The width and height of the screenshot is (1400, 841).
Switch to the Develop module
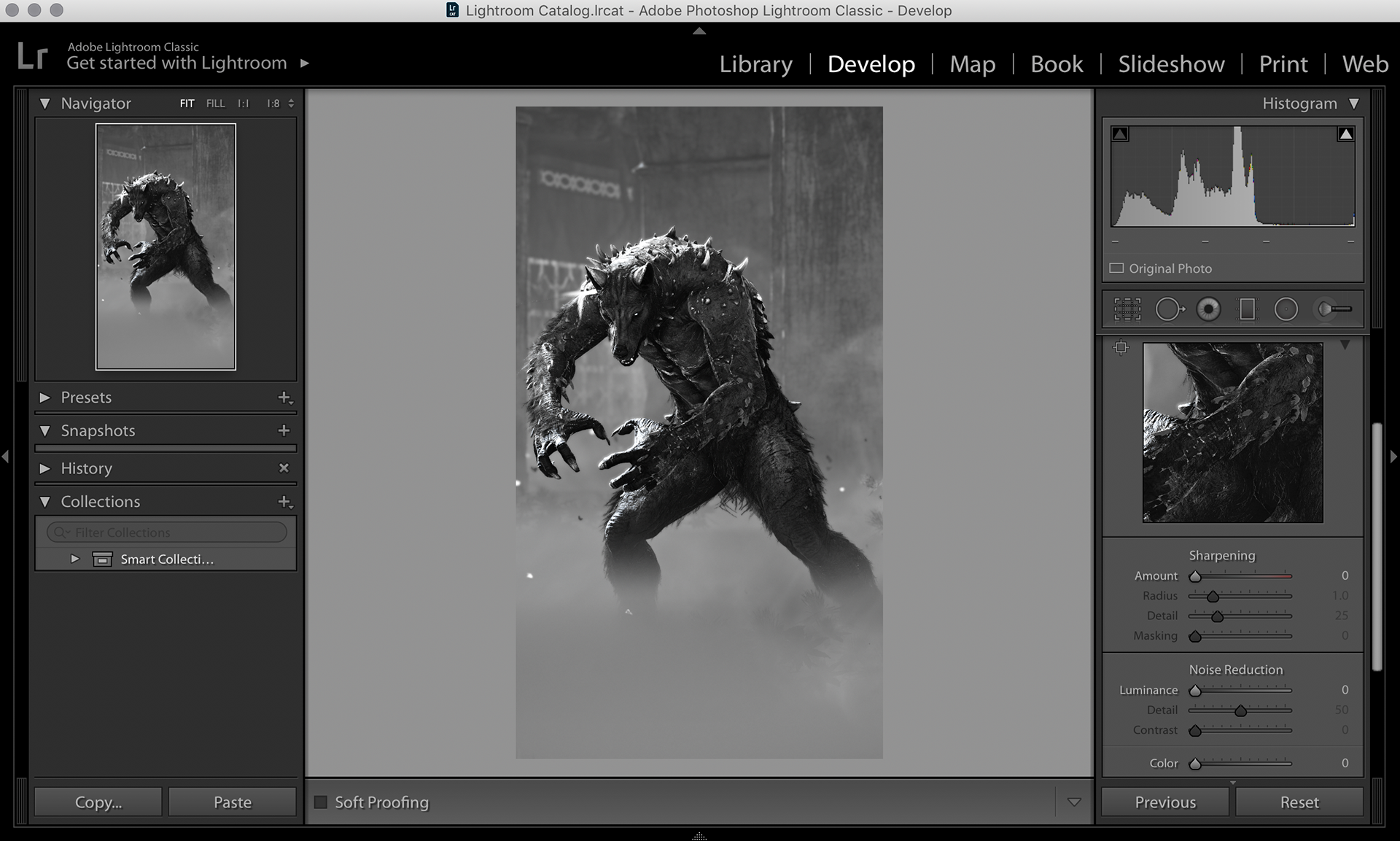871,64
